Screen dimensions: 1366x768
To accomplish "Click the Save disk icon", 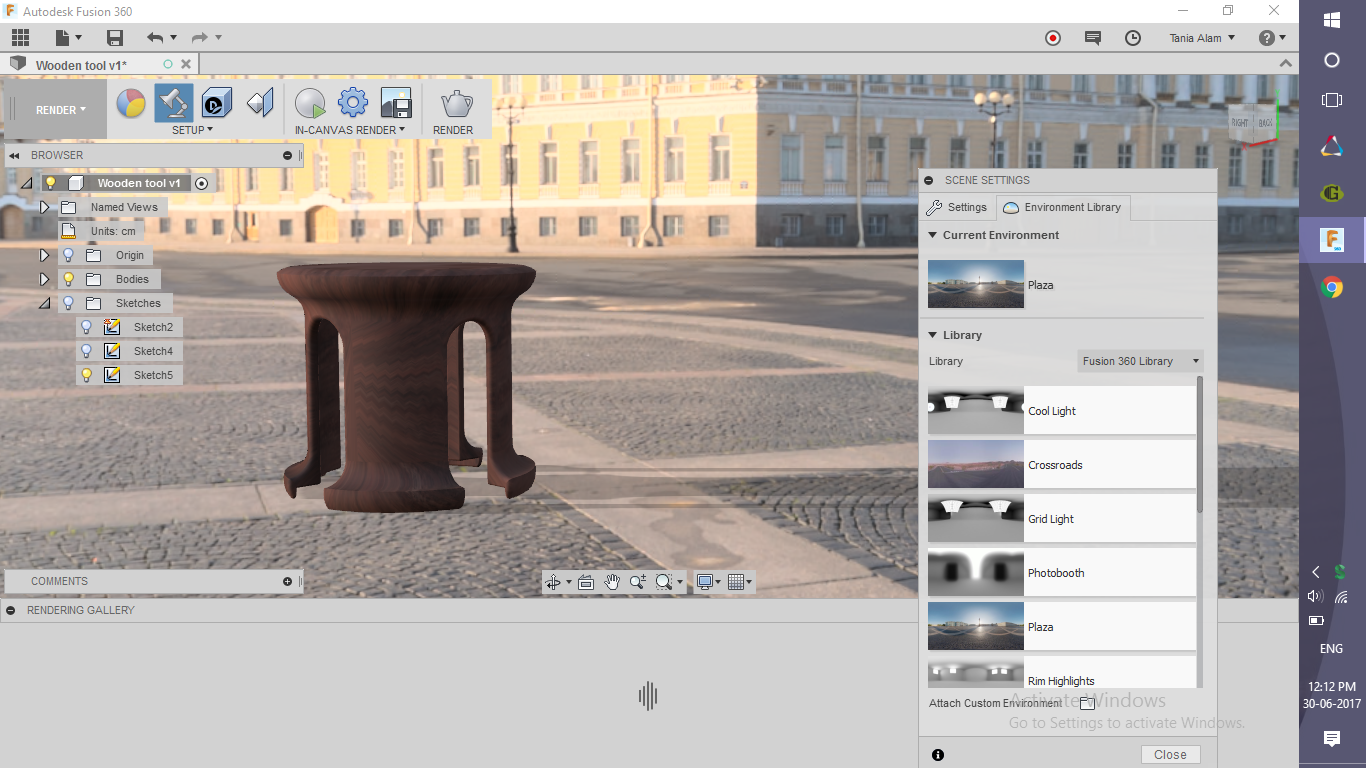I will point(115,38).
